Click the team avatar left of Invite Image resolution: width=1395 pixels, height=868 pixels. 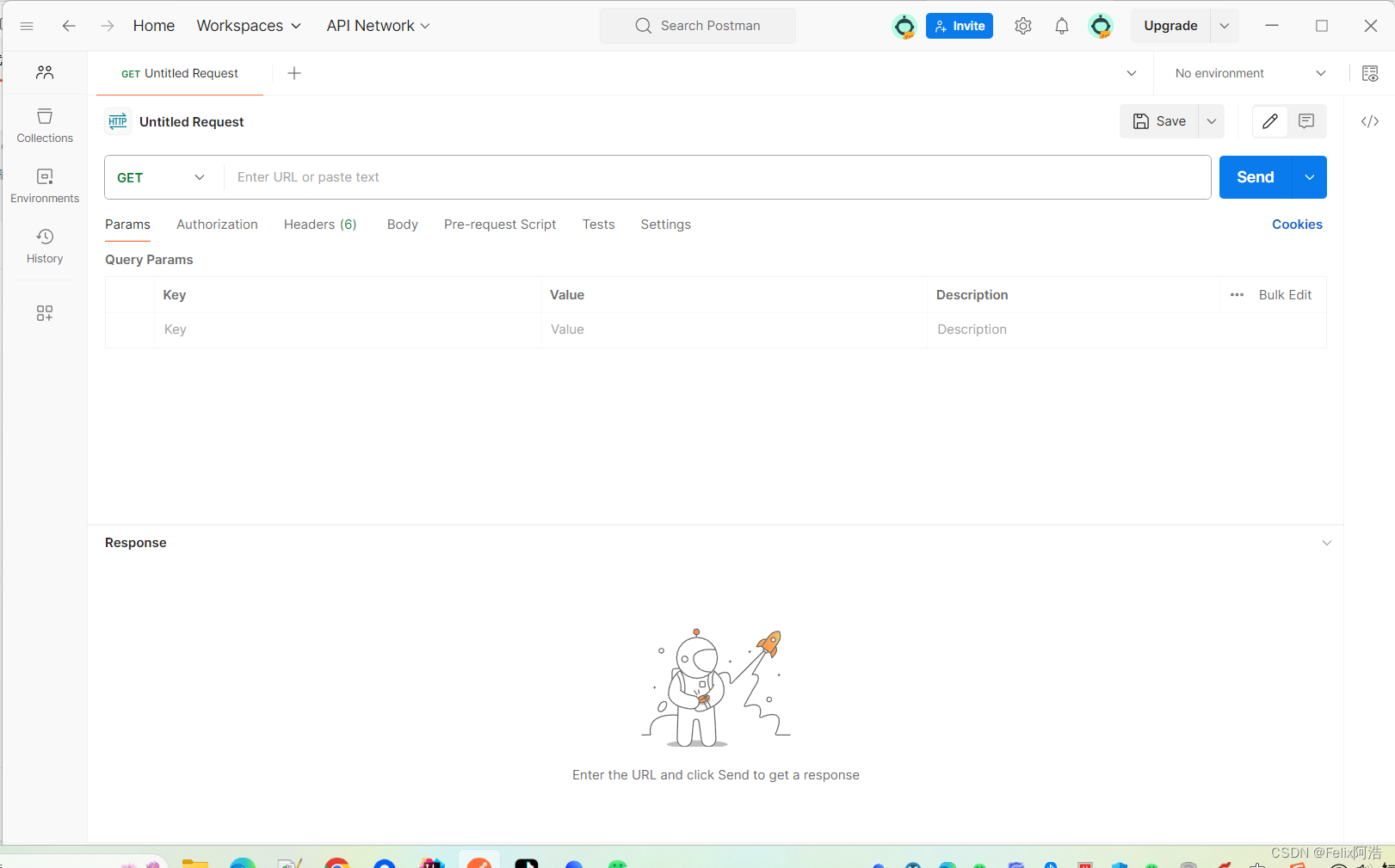[904, 27]
